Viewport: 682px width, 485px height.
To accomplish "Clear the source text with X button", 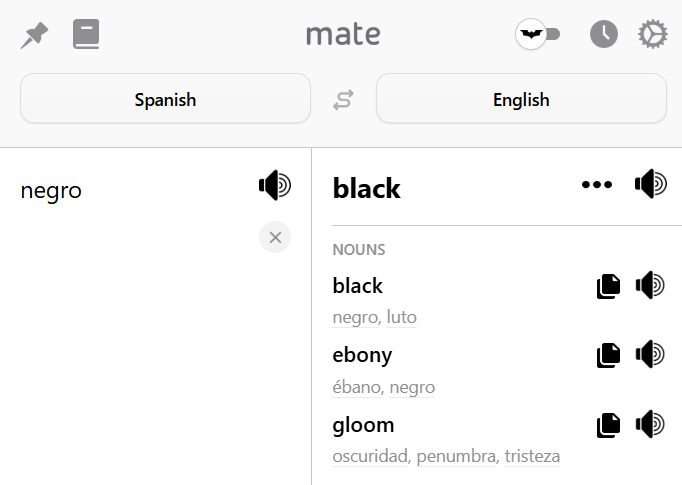I will coord(275,237).
